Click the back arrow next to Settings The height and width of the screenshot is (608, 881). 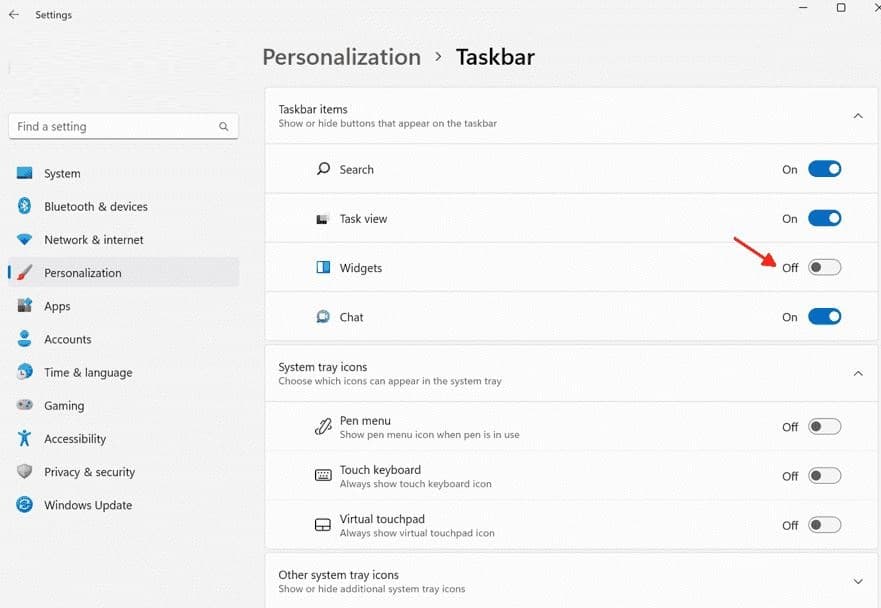point(14,15)
